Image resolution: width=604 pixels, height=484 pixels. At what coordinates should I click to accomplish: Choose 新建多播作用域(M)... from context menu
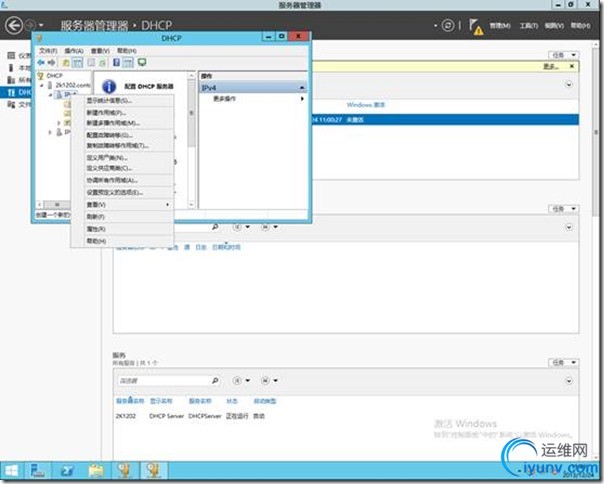[x=122, y=123]
